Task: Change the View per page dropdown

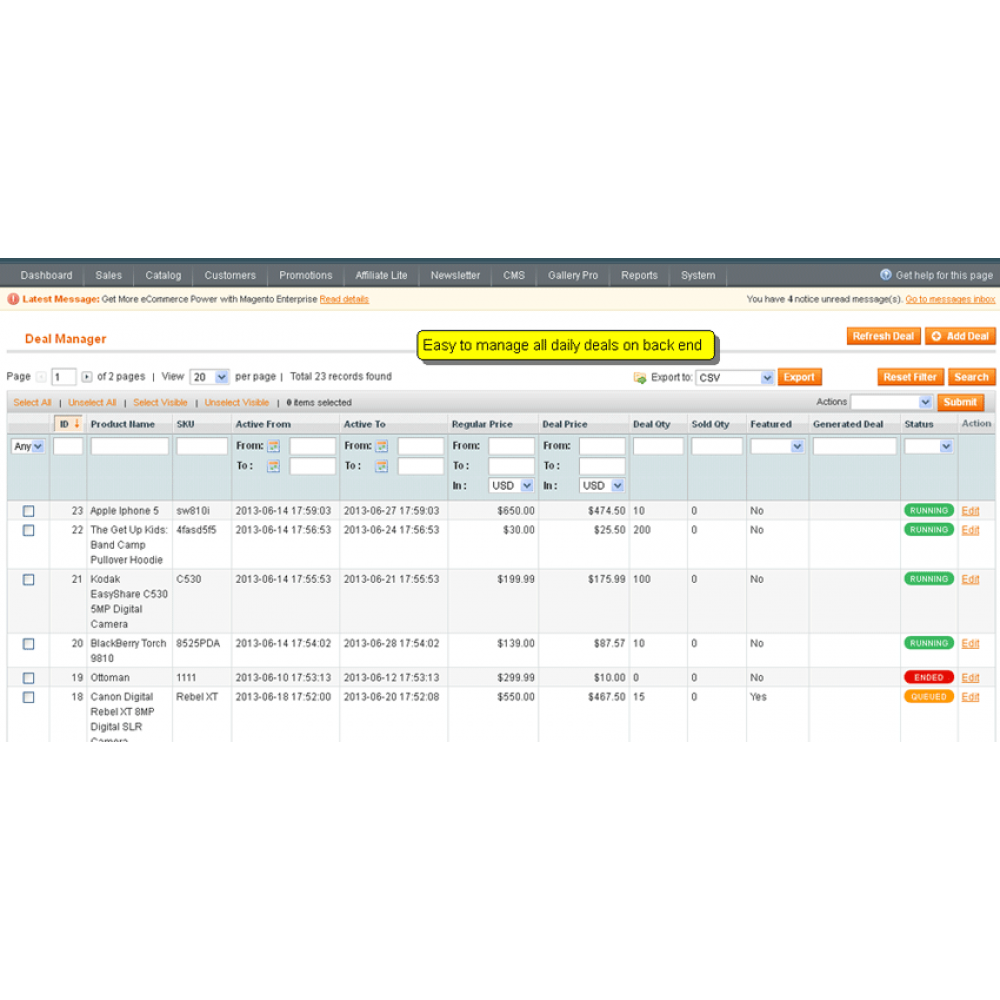Action: [209, 377]
